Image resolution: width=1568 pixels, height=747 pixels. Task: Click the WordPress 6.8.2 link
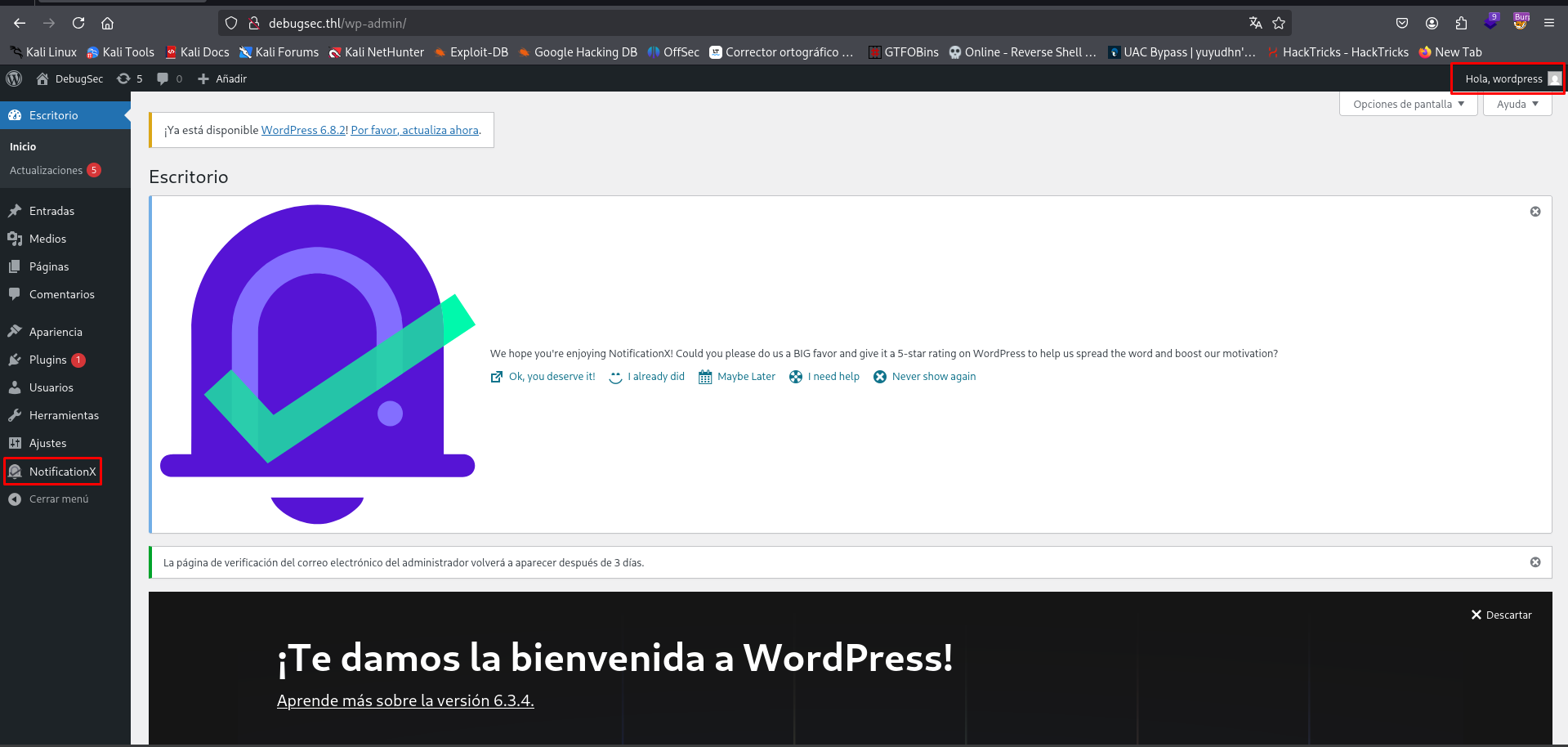[x=304, y=130]
